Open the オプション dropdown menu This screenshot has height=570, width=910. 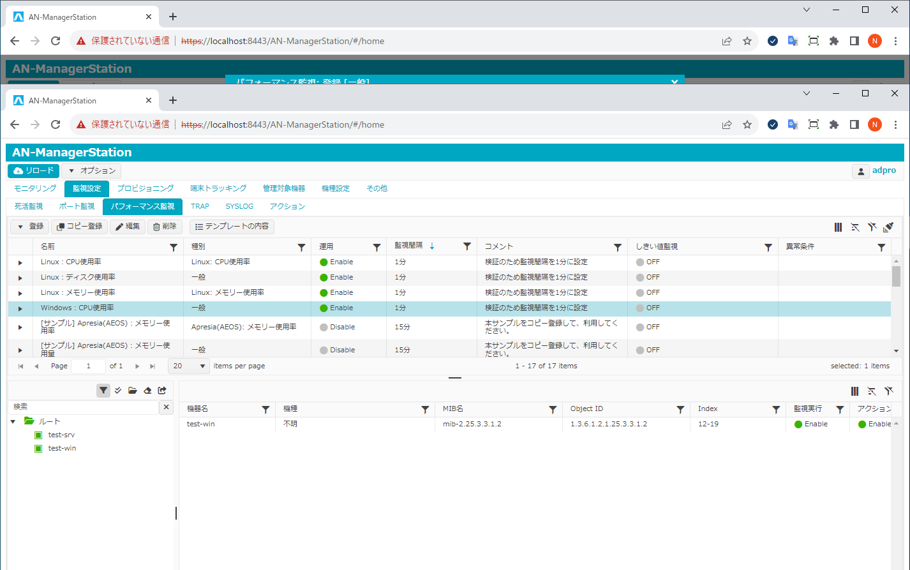(x=93, y=171)
